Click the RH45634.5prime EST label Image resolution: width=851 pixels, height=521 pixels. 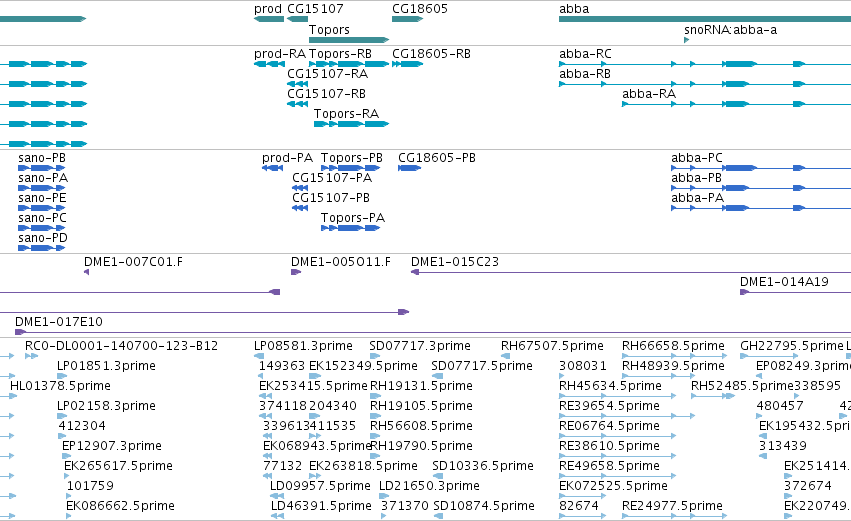611,386
